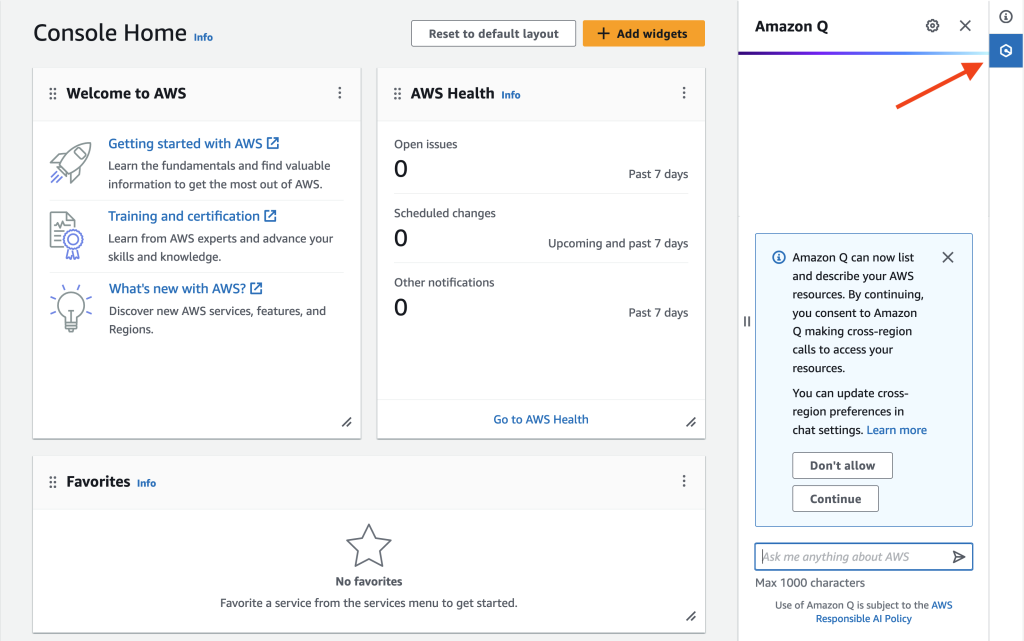The image size is (1024, 641).
Task: Select the Amazon Q sidebar icon
Action: [x=1005, y=50]
